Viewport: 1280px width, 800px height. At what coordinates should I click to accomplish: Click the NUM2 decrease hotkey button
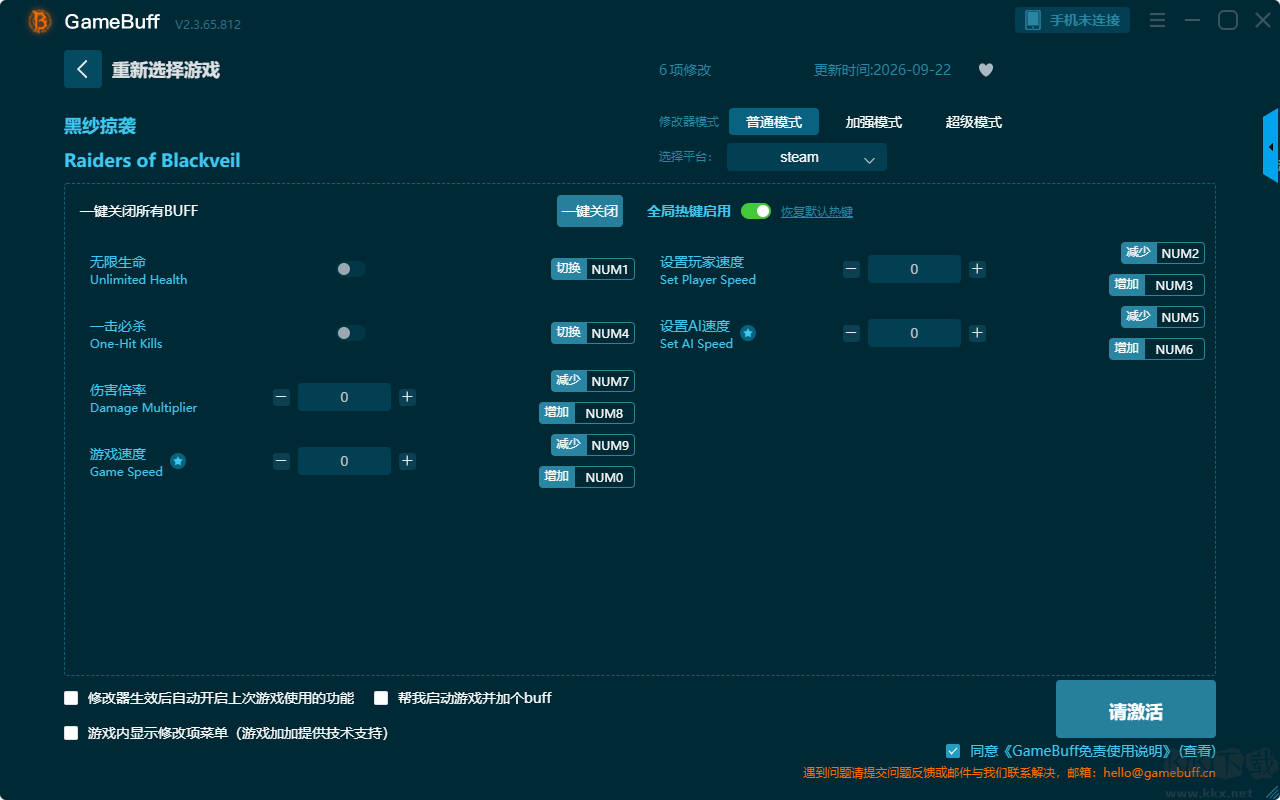[1163, 253]
